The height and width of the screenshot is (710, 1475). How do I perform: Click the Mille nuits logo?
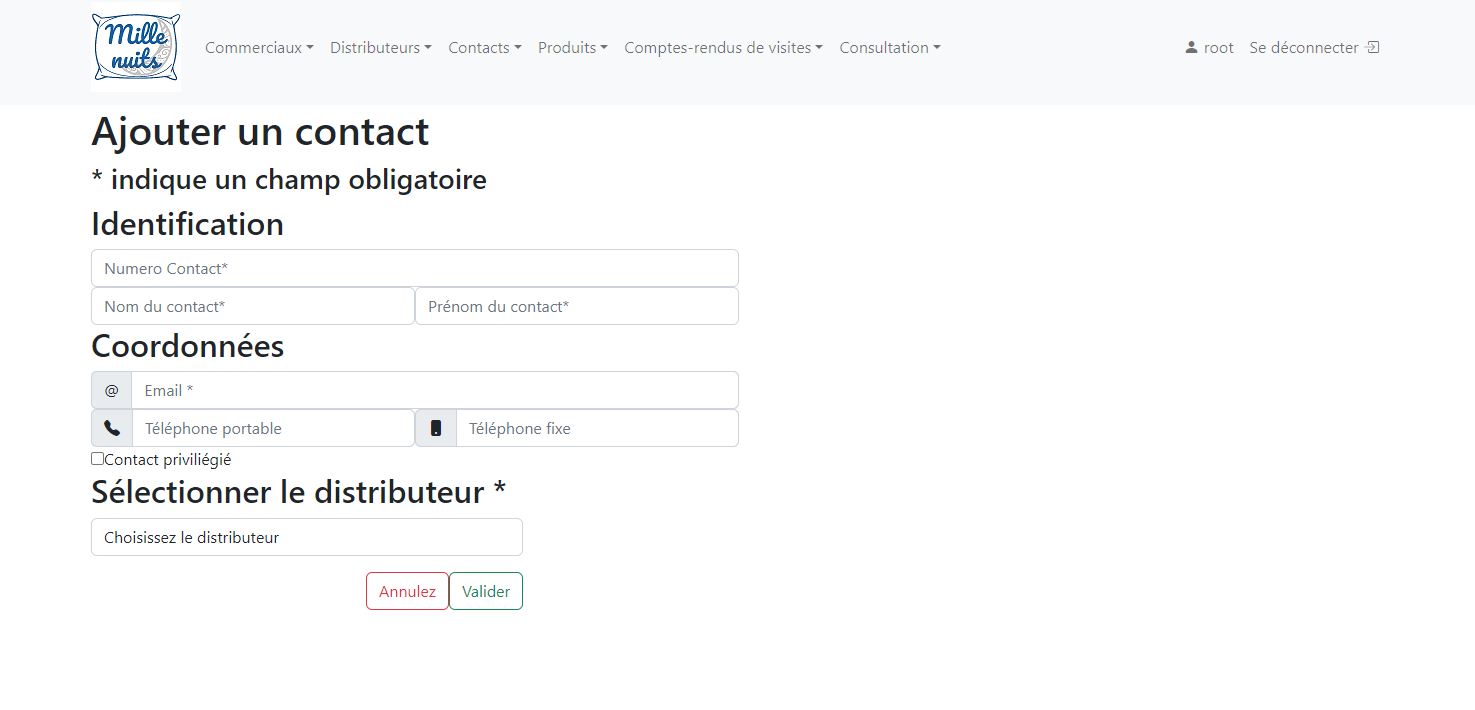tap(136, 47)
